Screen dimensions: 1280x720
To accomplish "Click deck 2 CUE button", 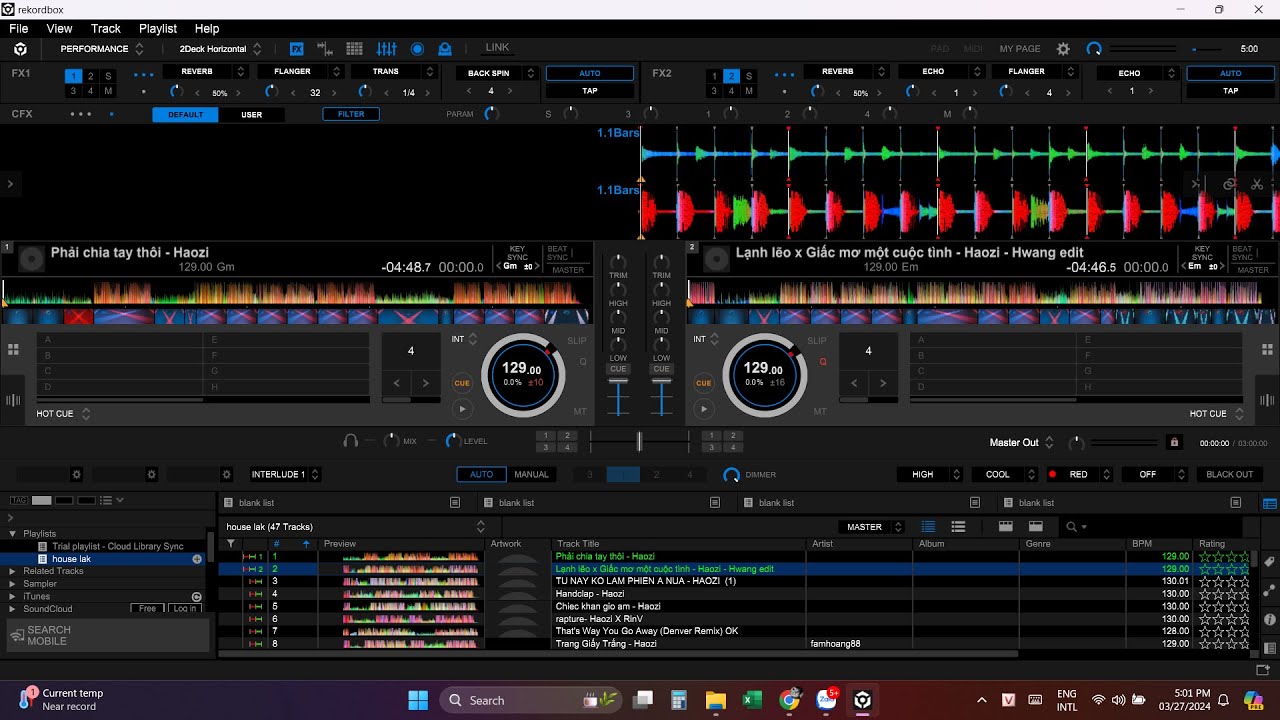I will coord(703,383).
